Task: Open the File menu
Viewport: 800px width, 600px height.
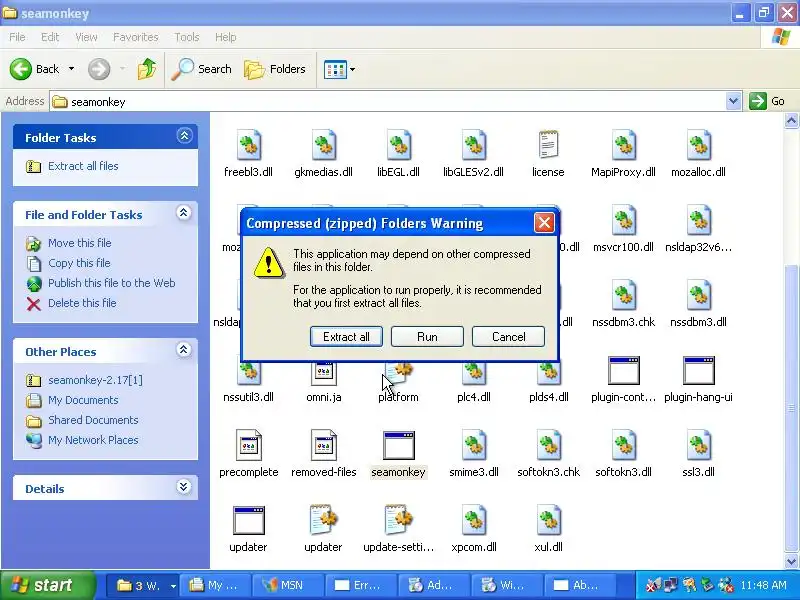Action: 17,37
